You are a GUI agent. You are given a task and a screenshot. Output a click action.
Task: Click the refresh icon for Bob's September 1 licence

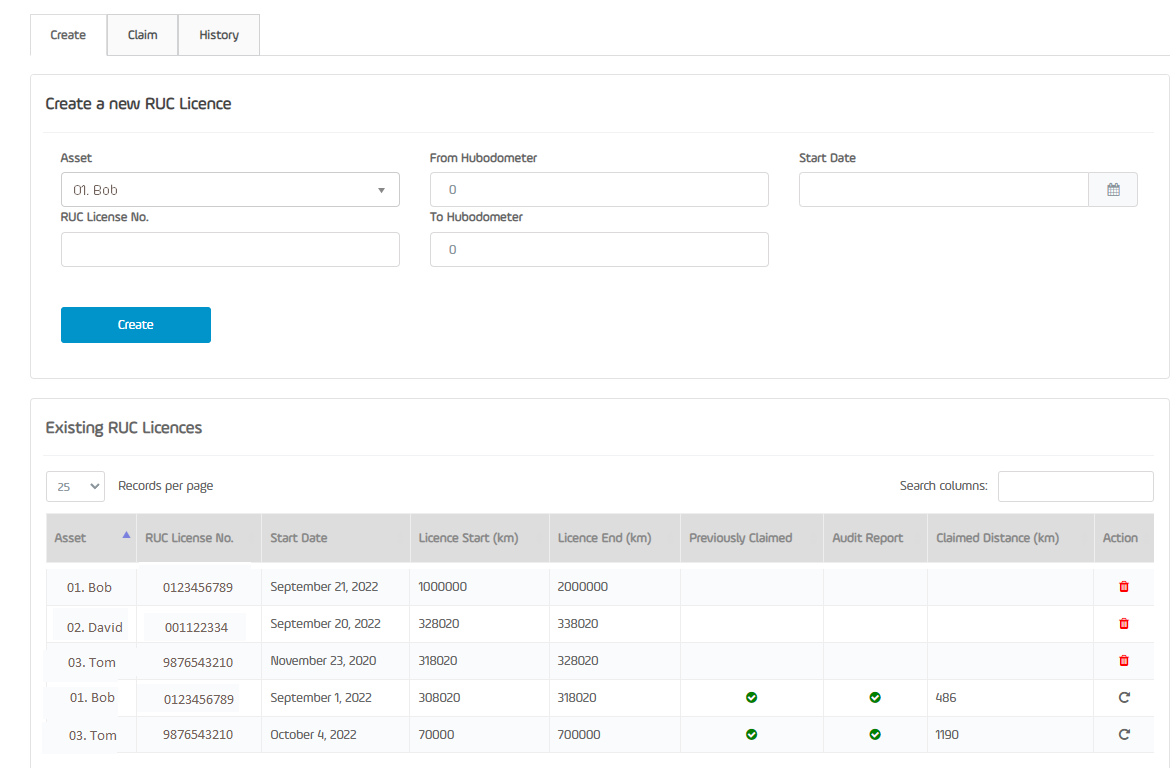point(1123,698)
